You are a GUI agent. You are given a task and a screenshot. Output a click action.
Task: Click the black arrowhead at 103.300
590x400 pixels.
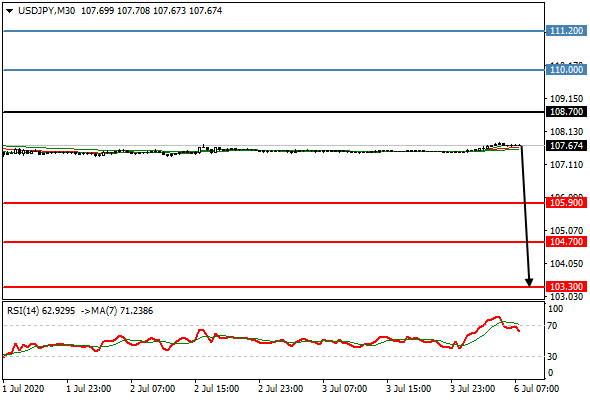point(529,283)
